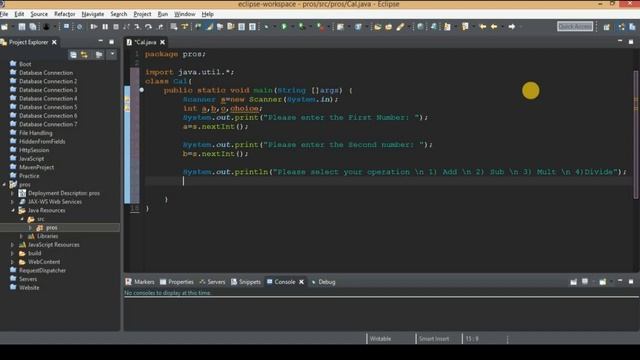Click the green Run button in toolbar

tap(284, 27)
